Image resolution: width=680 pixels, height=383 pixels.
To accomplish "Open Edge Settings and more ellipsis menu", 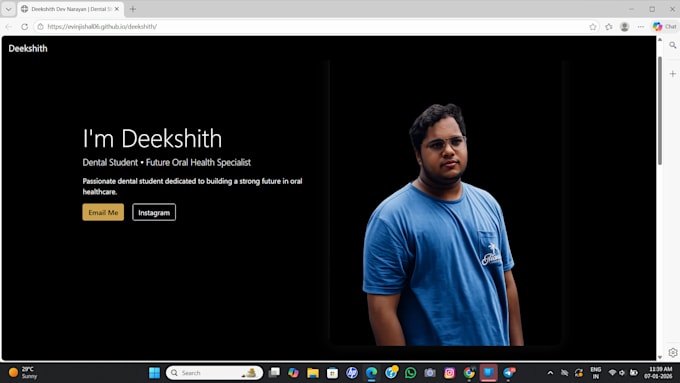I will [x=641, y=27].
